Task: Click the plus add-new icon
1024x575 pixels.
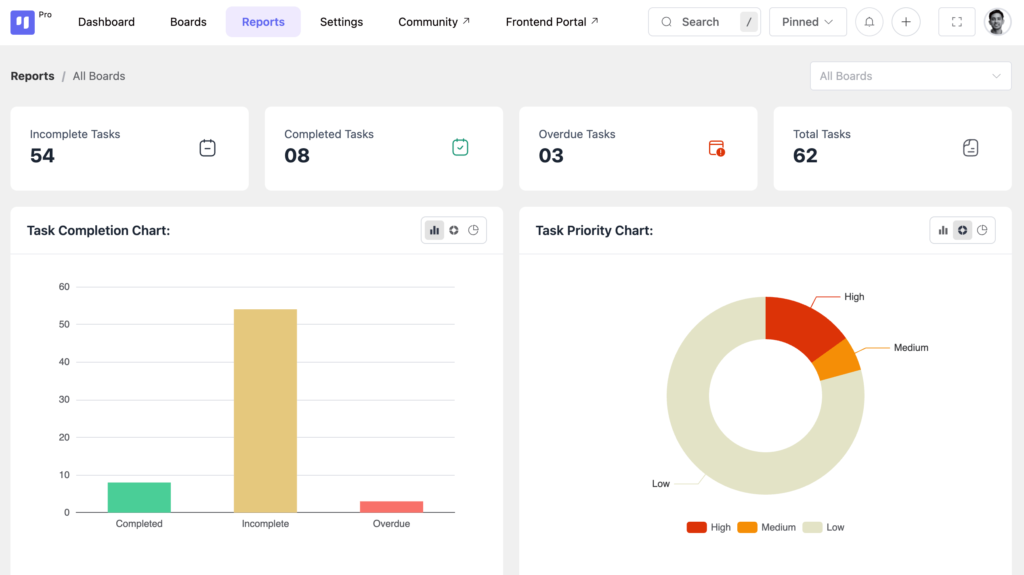Action: click(x=906, y=22)
